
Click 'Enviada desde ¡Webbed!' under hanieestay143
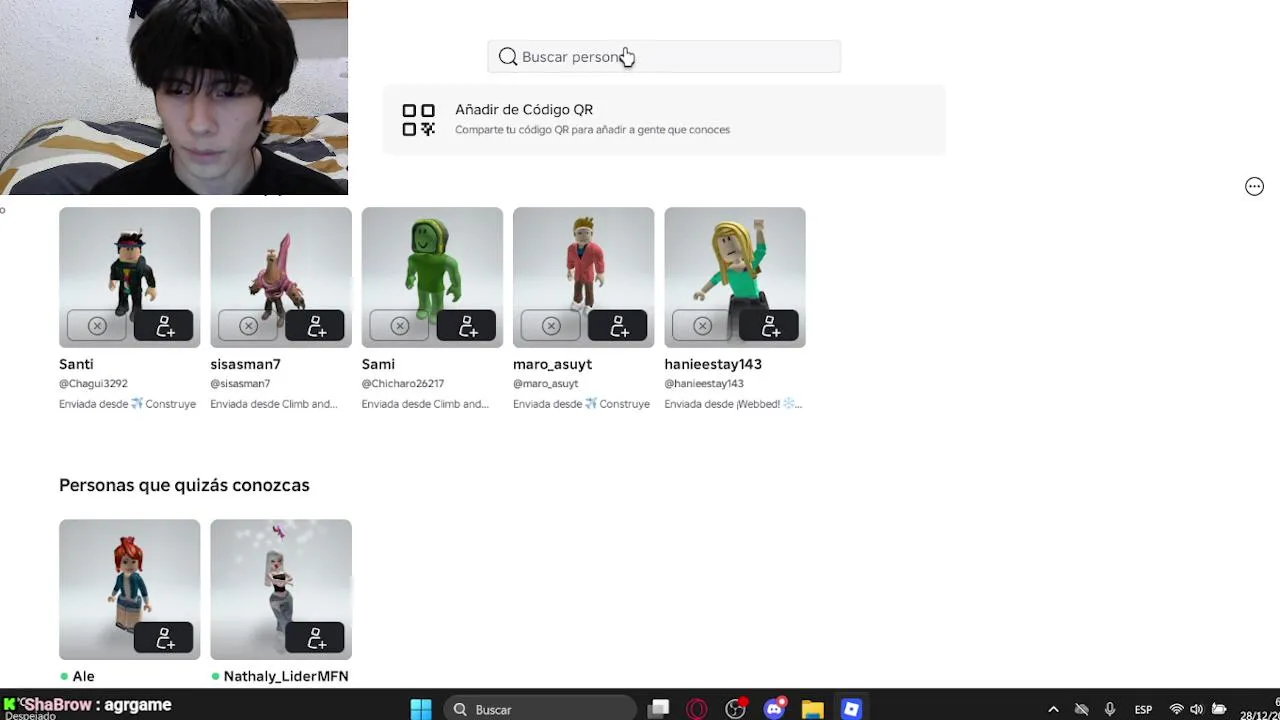coord(733,404)
